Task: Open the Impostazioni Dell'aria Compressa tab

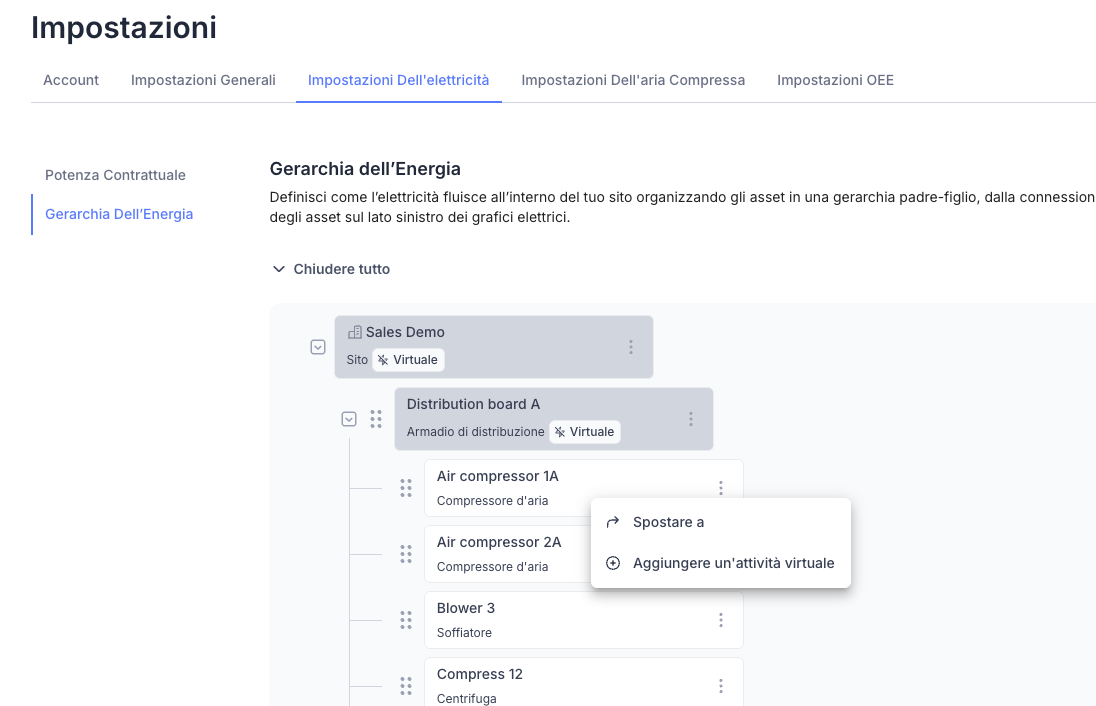Action: [633, 80]
